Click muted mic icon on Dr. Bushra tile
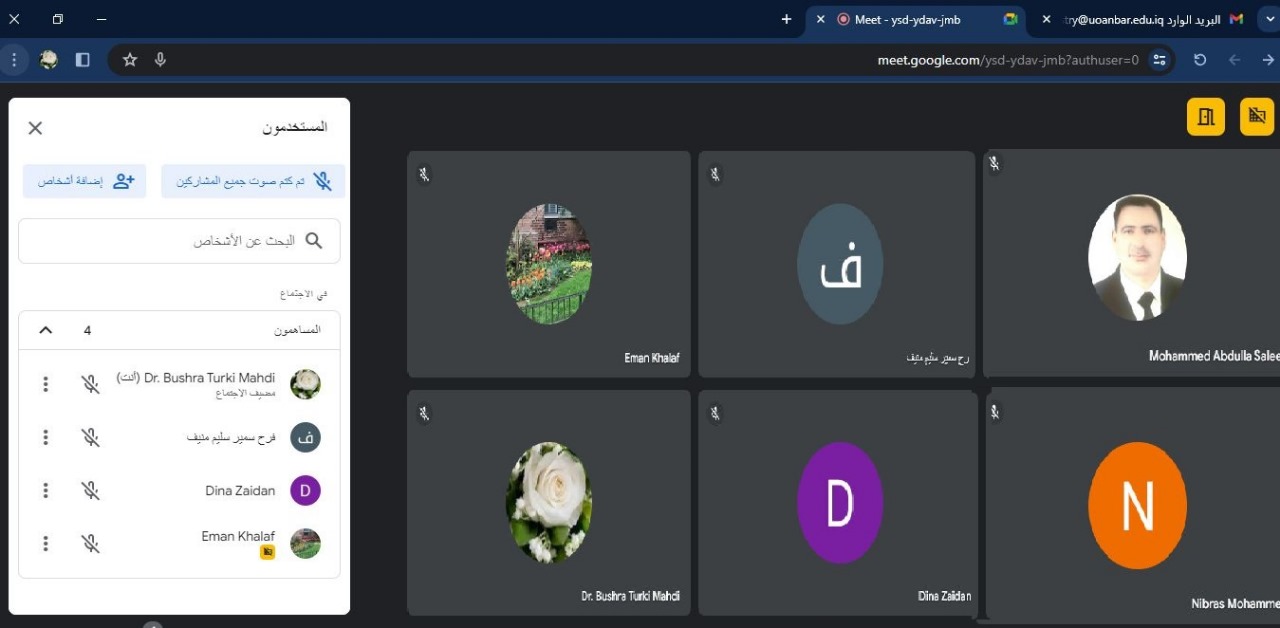The width and height of the screenshot is (1280, 628). (x=424, y=413)
